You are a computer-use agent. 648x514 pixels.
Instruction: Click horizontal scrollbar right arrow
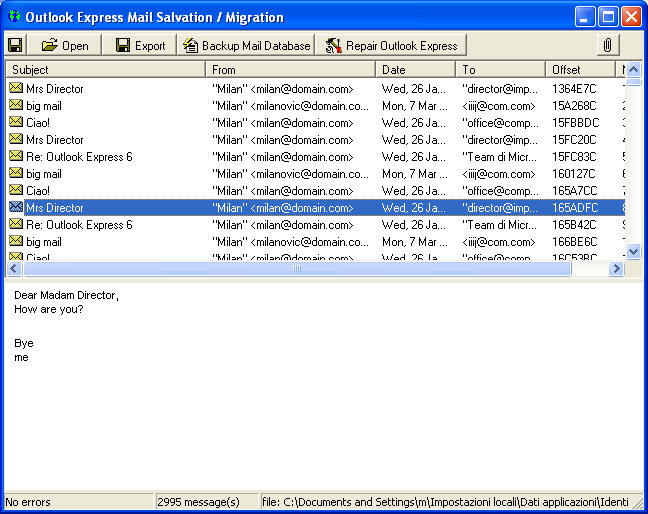[616, 269]
